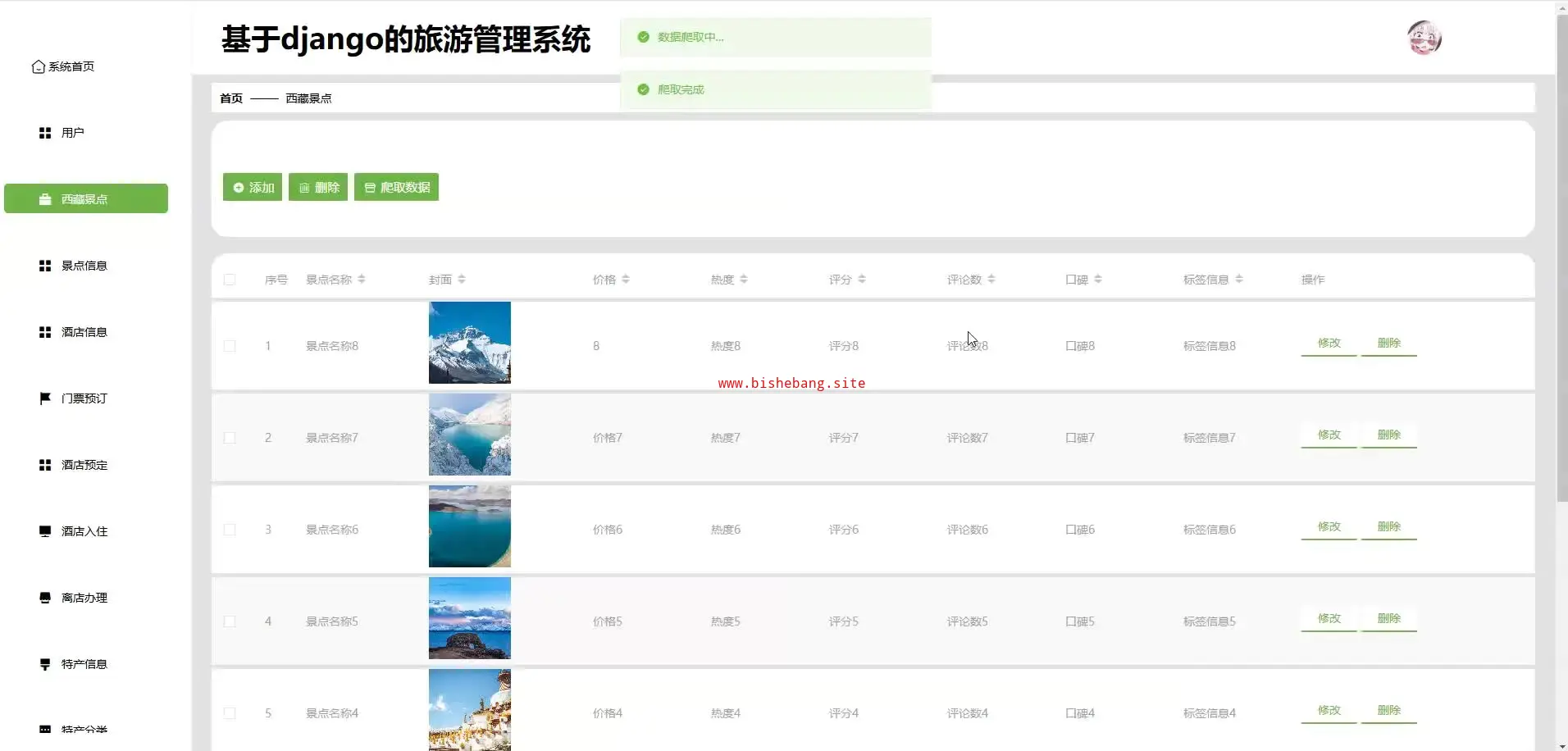Viewport: 1568px width, 751px height.
Task: Click the briefcase icon on 西藏景点
Action: [x=45, y=199]
